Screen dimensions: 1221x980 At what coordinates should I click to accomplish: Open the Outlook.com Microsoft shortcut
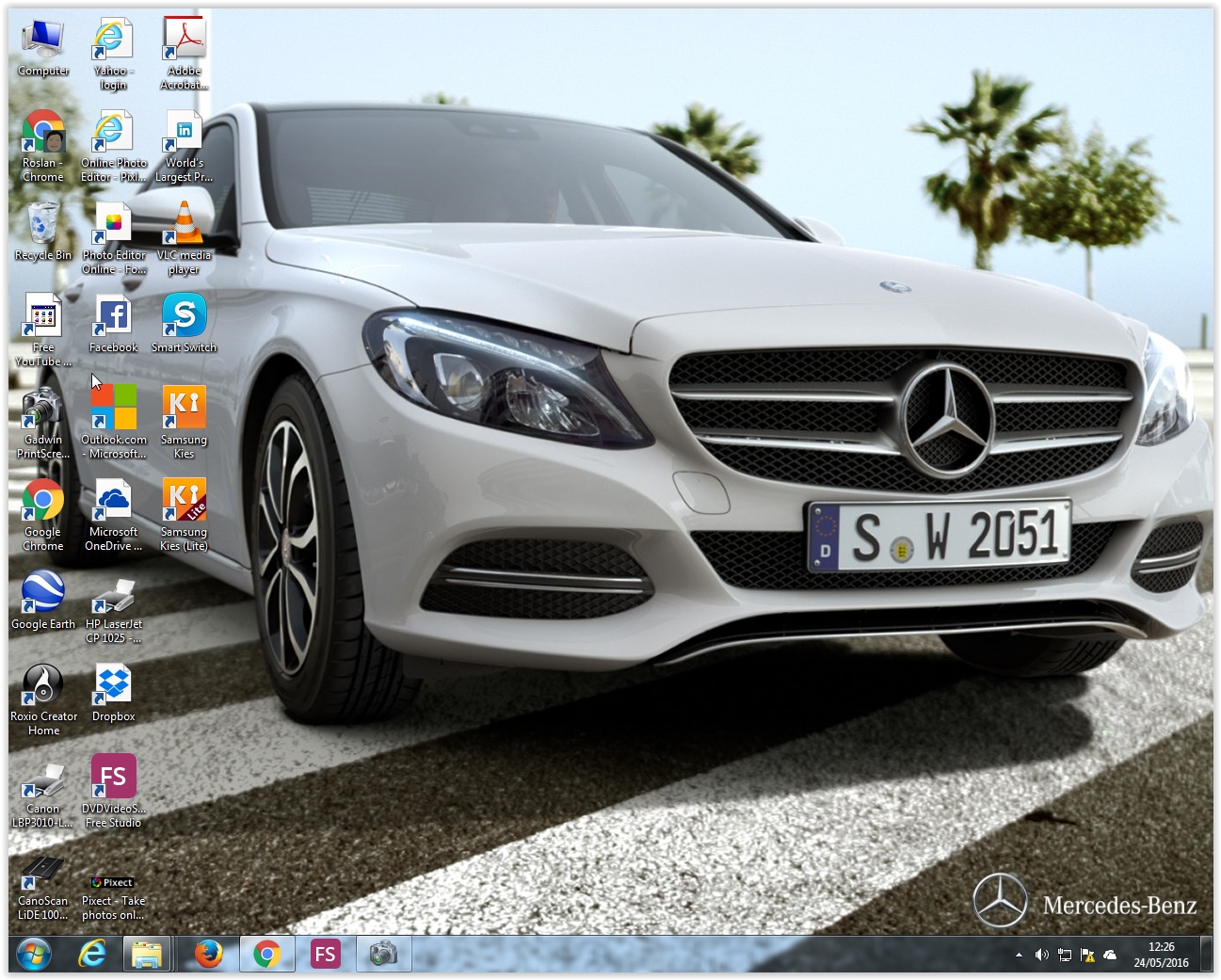(113, 423)
